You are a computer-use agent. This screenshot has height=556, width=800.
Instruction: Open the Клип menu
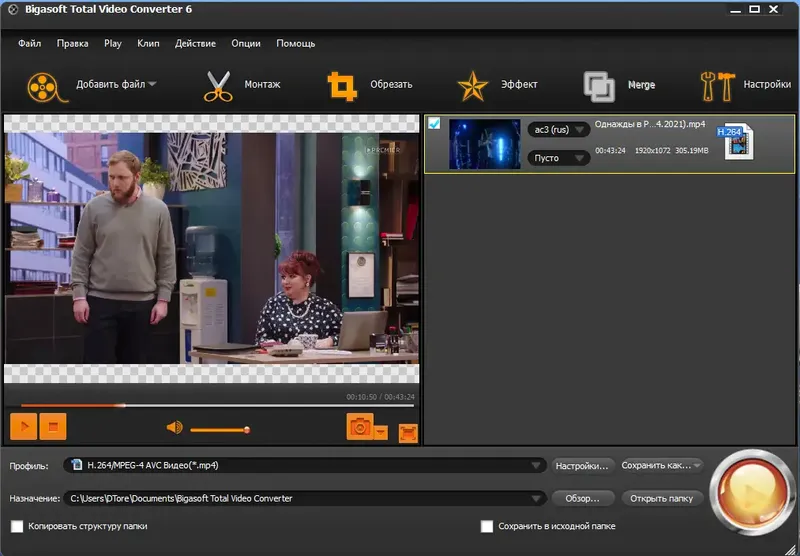tap(148, 43)
